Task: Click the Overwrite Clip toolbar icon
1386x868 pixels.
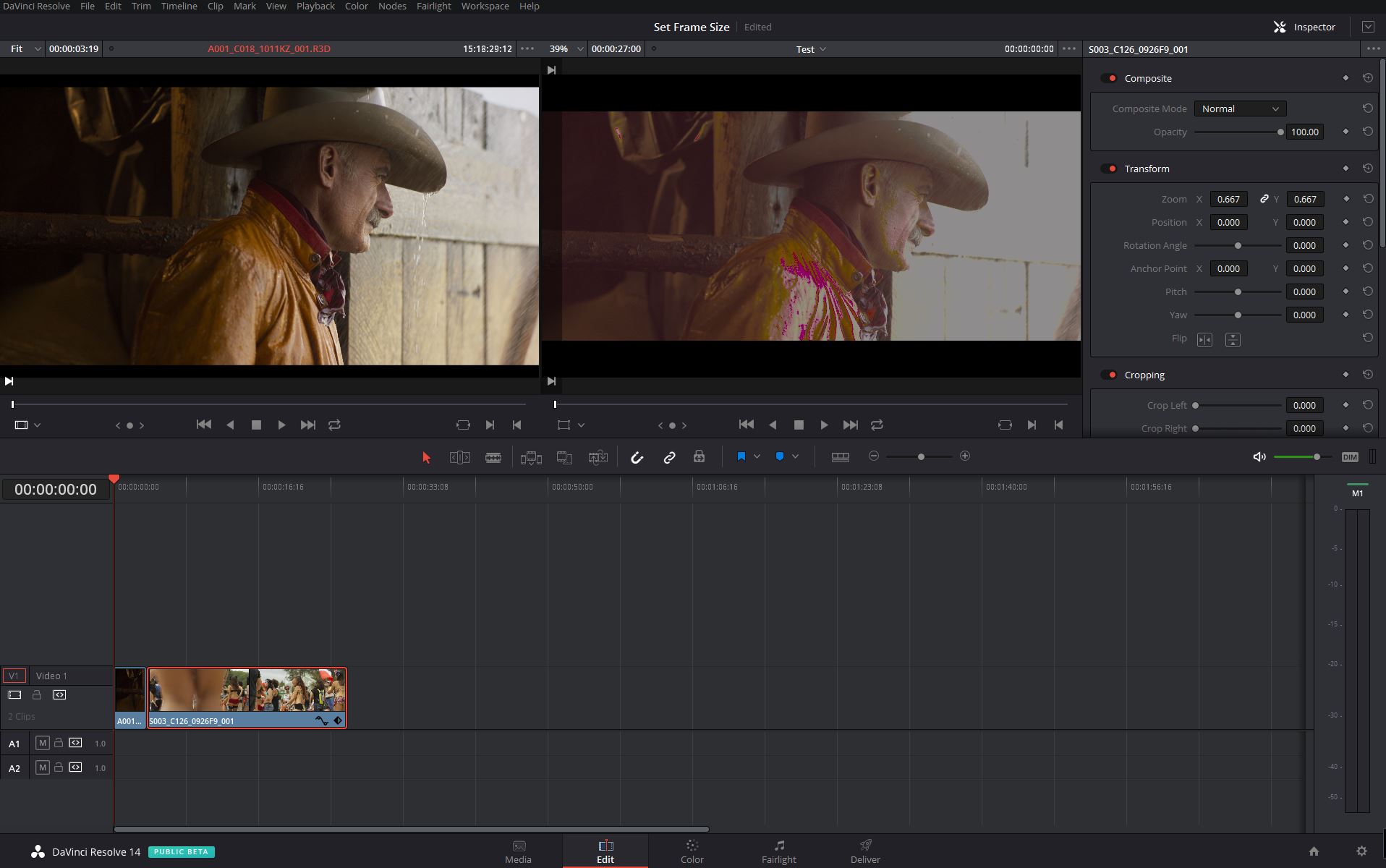Action: click(x=564, y=457)
